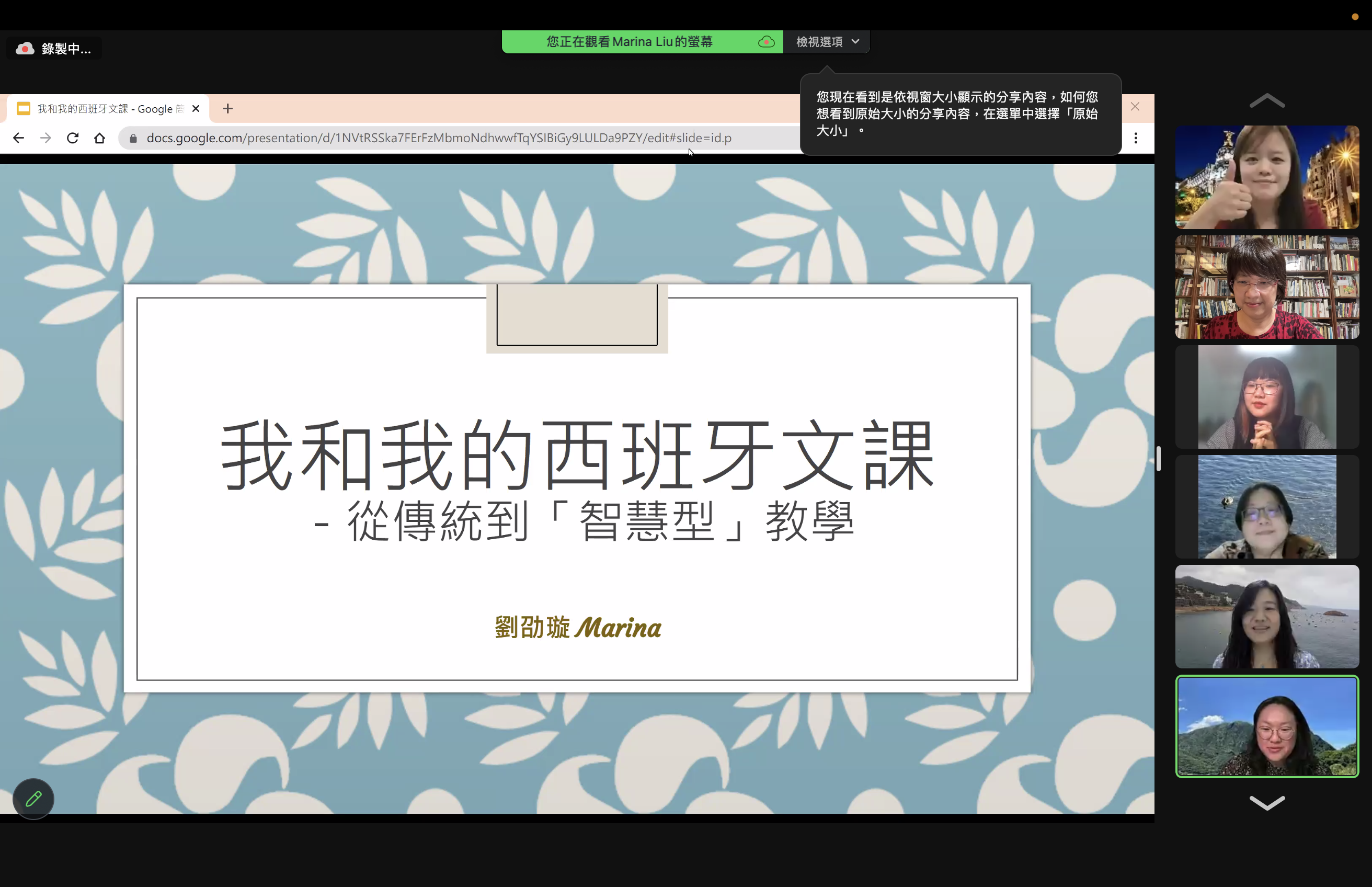Close the Google Slides browser tab
1372x887 pixels.
[196, 109]
